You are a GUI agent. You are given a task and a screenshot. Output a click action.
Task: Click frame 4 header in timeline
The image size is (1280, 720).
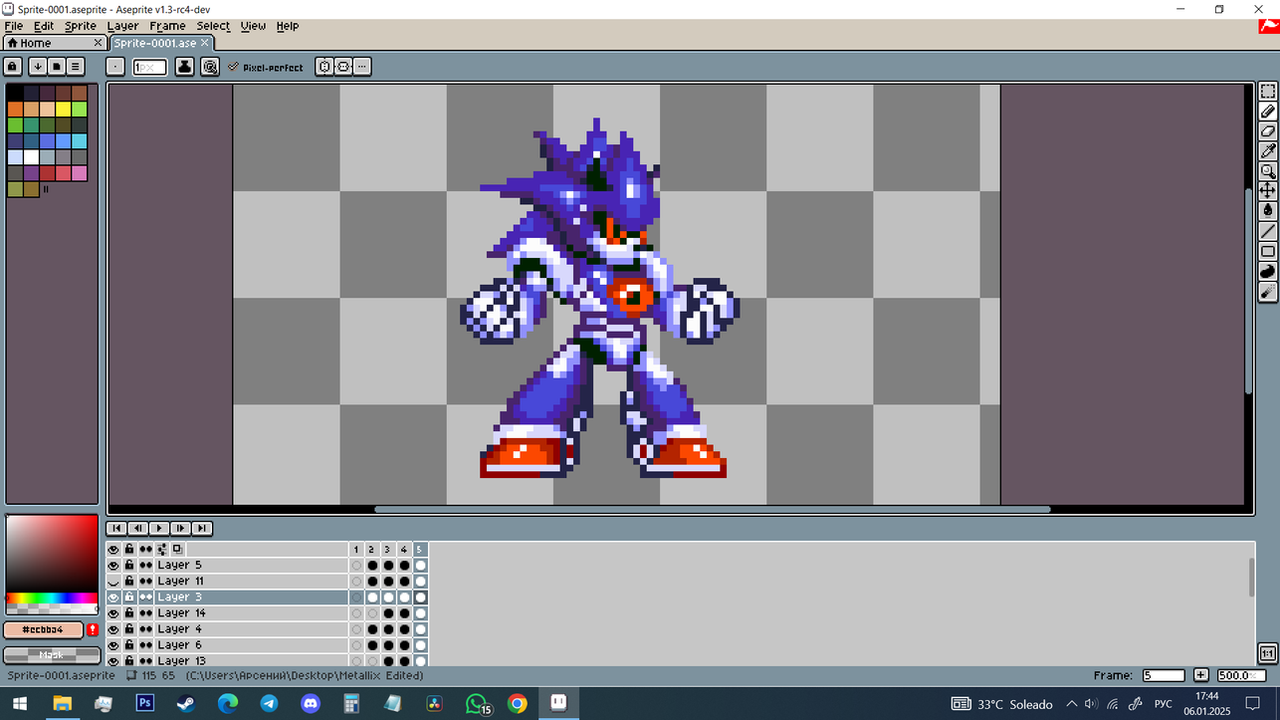coord(403,549)
